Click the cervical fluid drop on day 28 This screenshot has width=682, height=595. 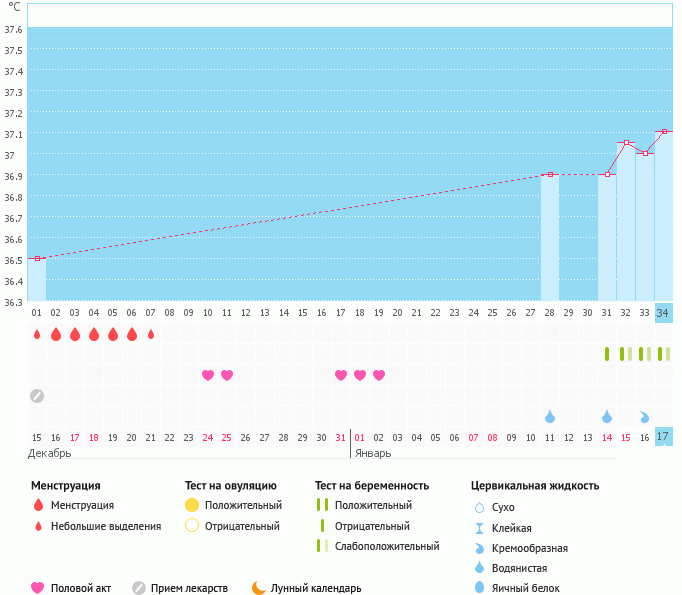[x=550, y=416]
